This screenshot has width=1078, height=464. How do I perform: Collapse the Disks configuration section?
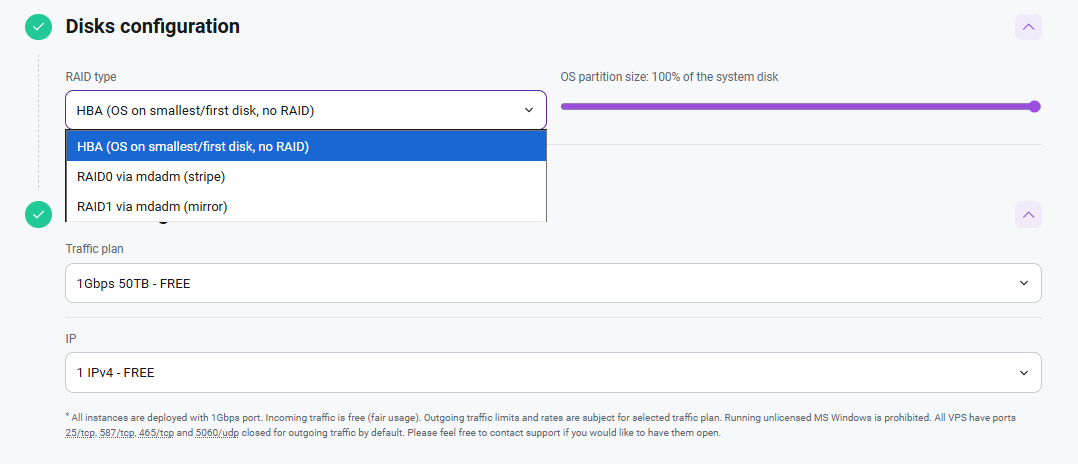click(1028, 27)
